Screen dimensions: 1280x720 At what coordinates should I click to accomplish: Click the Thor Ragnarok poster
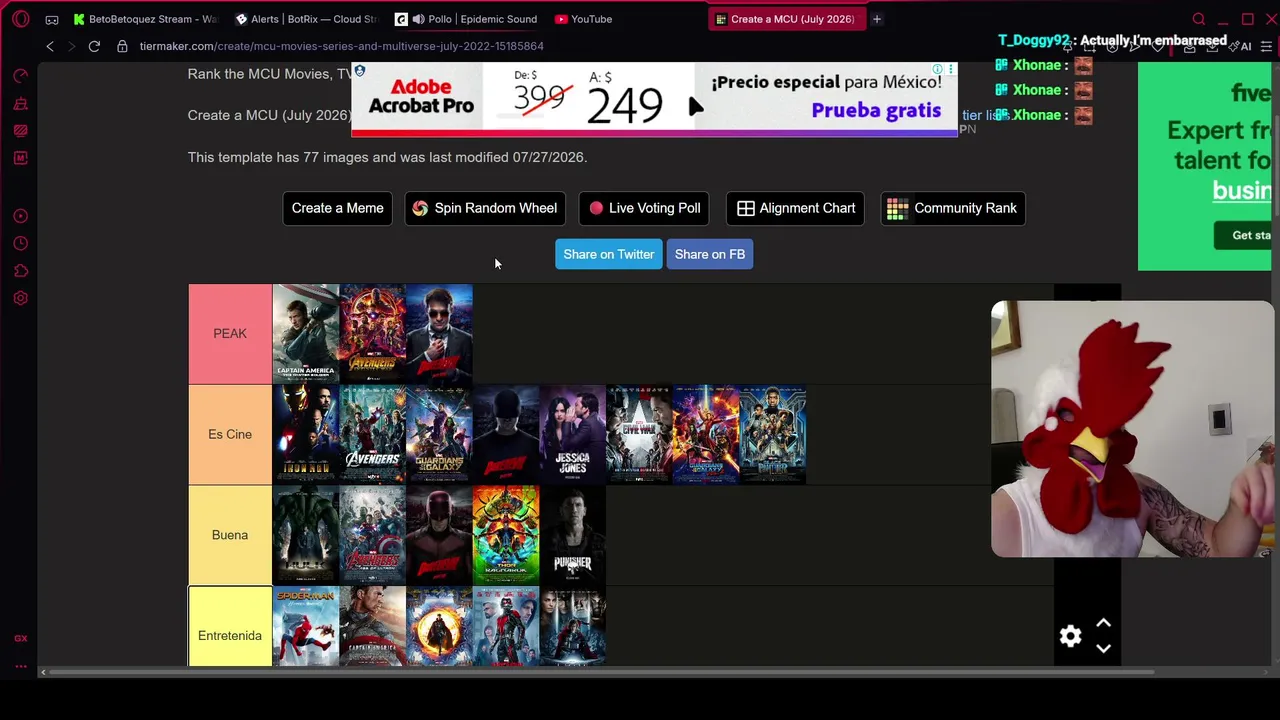tap(506, 535)
